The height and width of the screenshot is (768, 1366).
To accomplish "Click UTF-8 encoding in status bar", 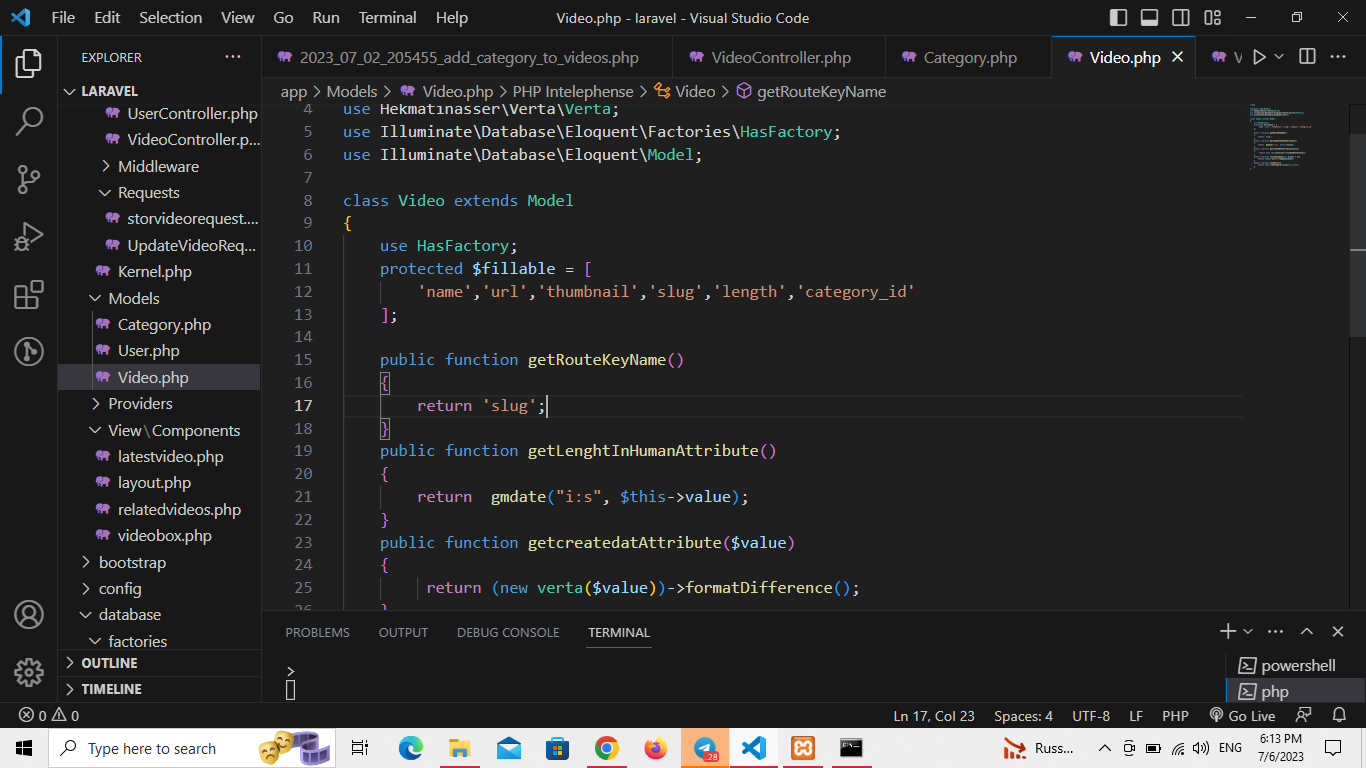I will [1091, 716].
